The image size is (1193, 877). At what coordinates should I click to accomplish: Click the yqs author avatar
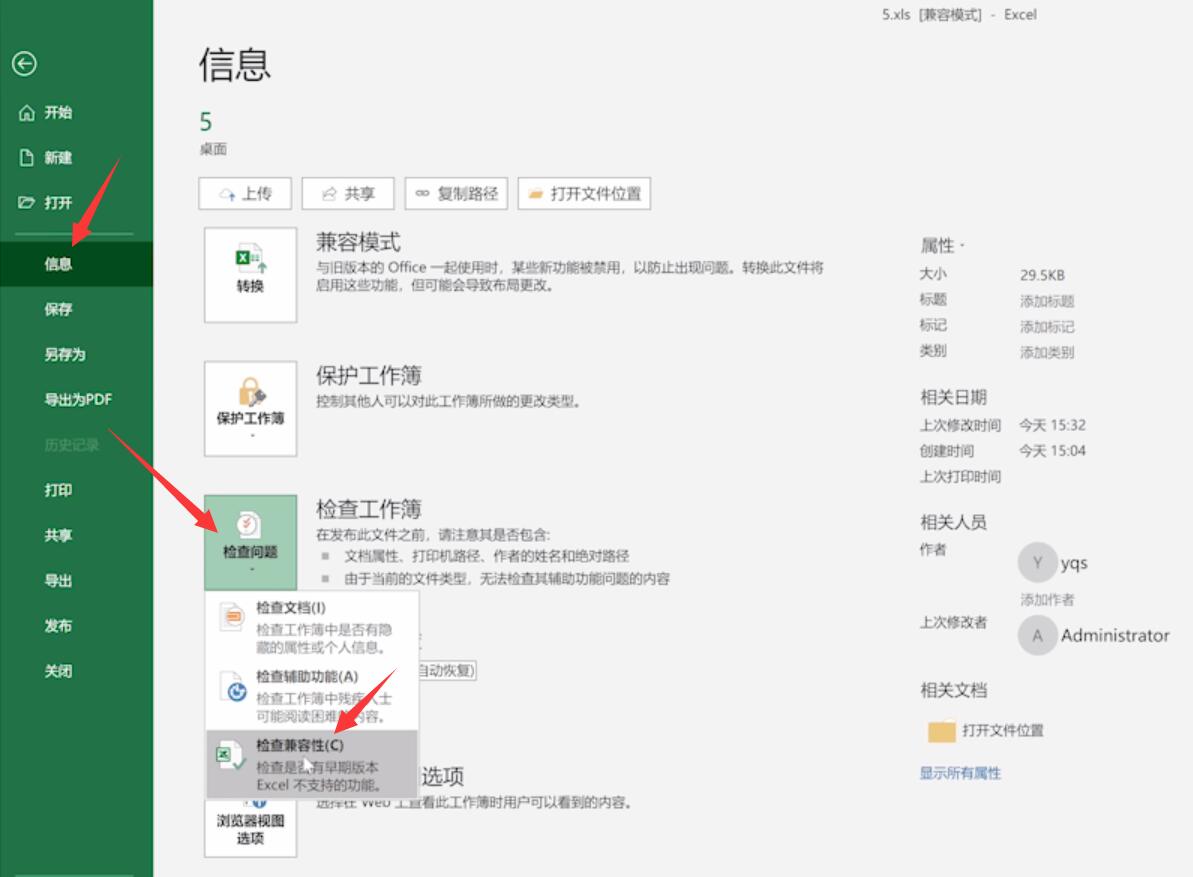(1037, 563)
